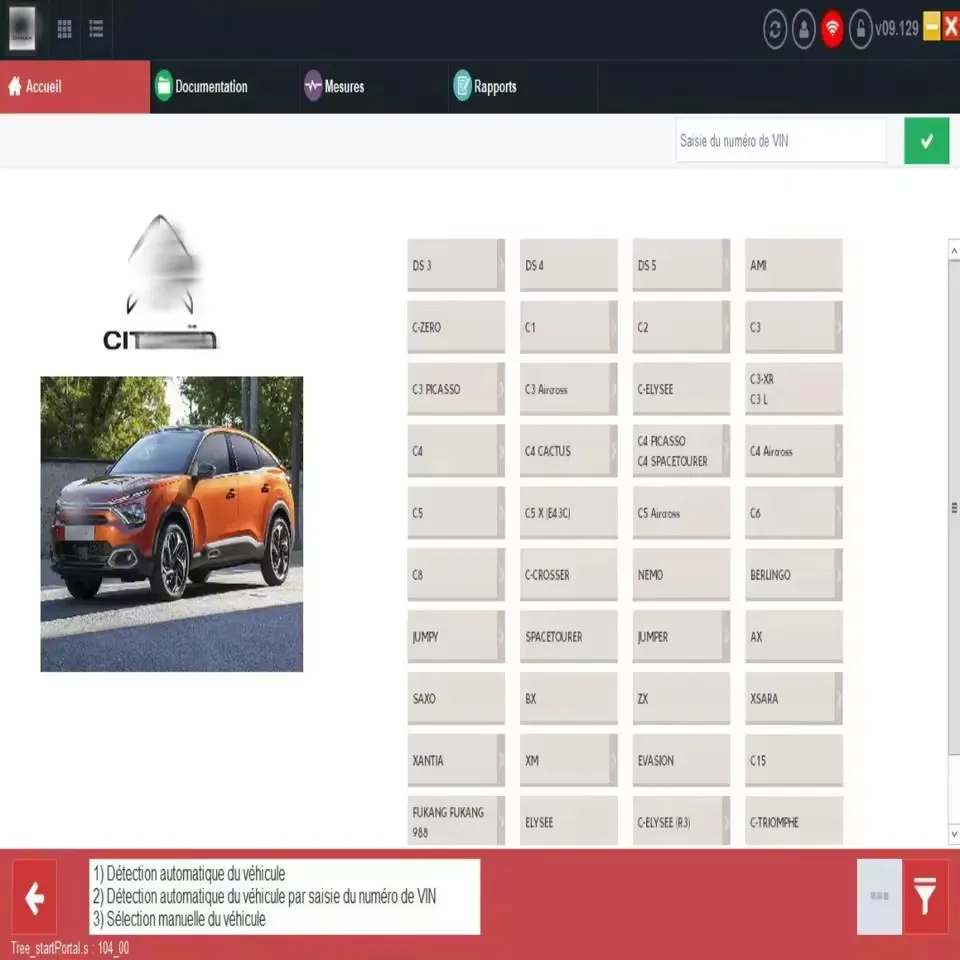Click the refresh/sync icon in the top bar
960x960 pixels.
click(x=773, y=28)
